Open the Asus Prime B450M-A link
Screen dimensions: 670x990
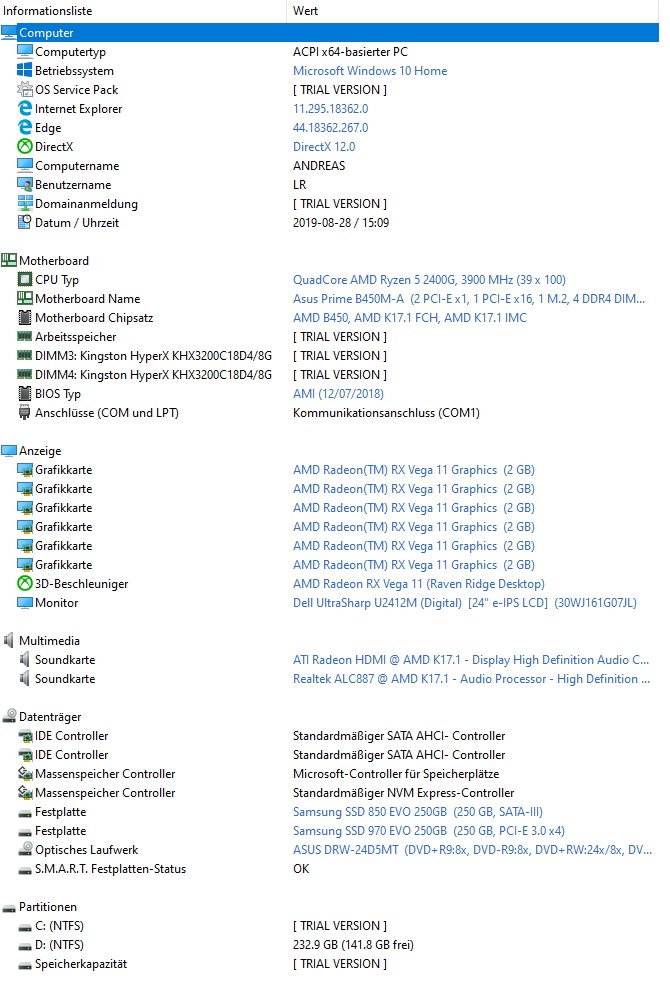coord(469,299)
